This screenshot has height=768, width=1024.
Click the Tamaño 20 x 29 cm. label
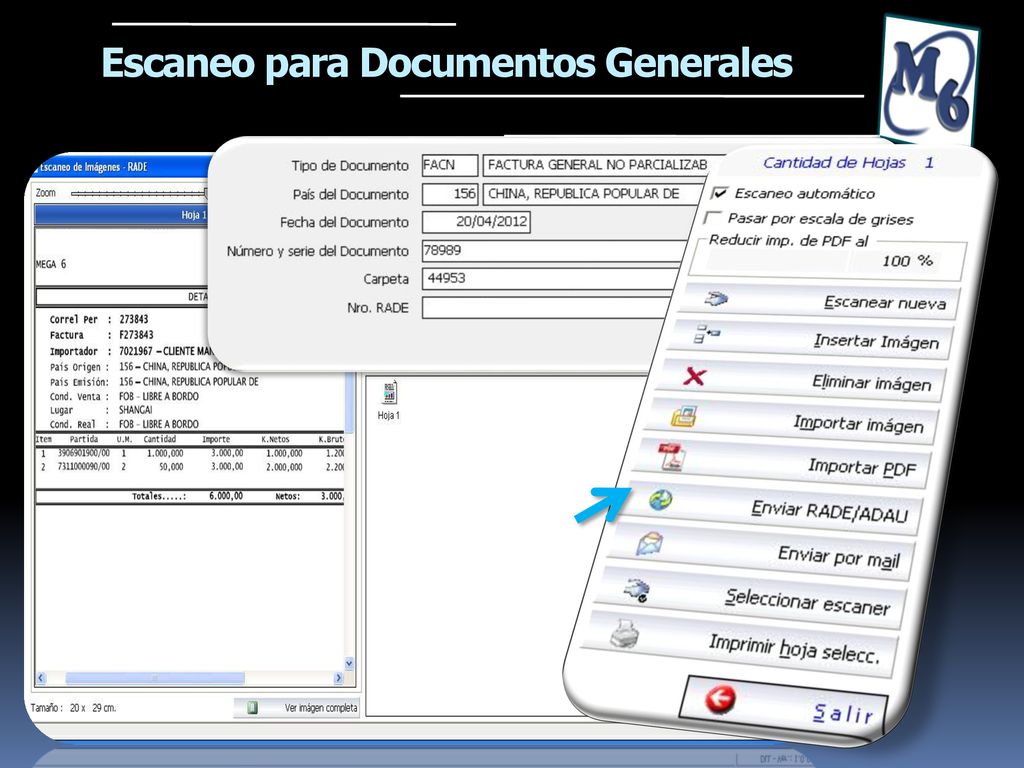coord(73,708)
